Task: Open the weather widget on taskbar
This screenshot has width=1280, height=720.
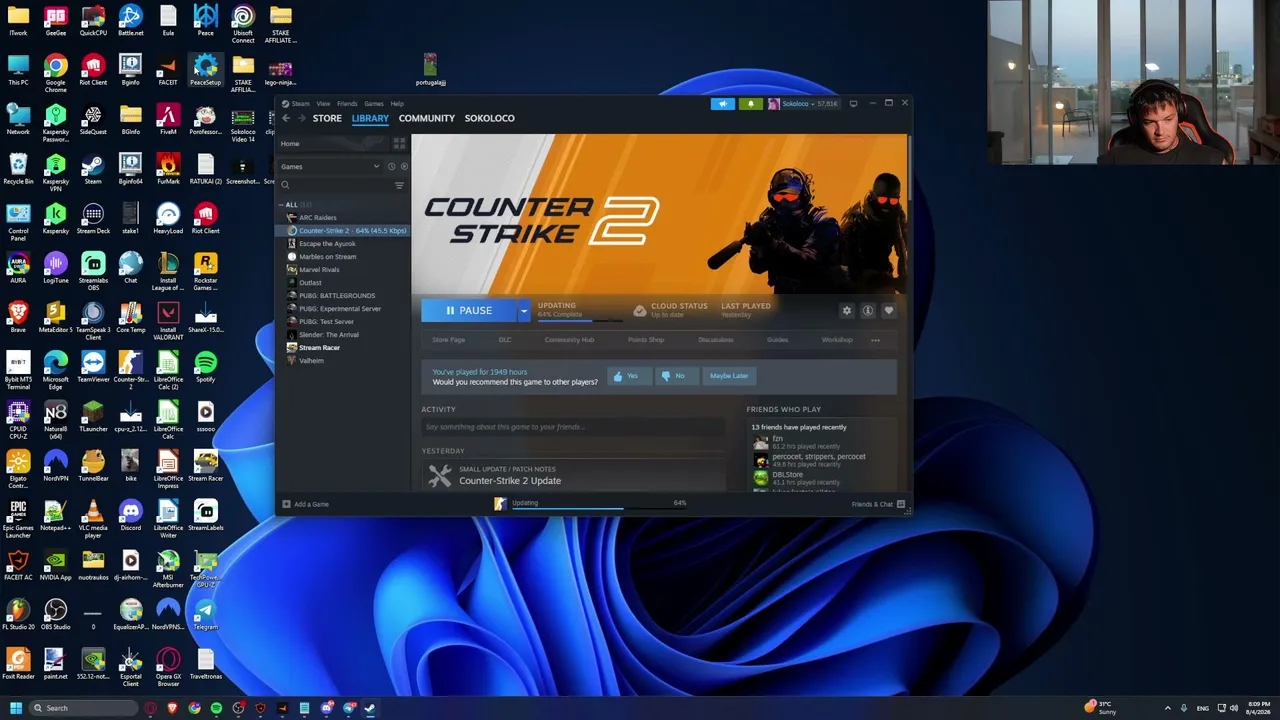Action: (x=1102, y=708)
